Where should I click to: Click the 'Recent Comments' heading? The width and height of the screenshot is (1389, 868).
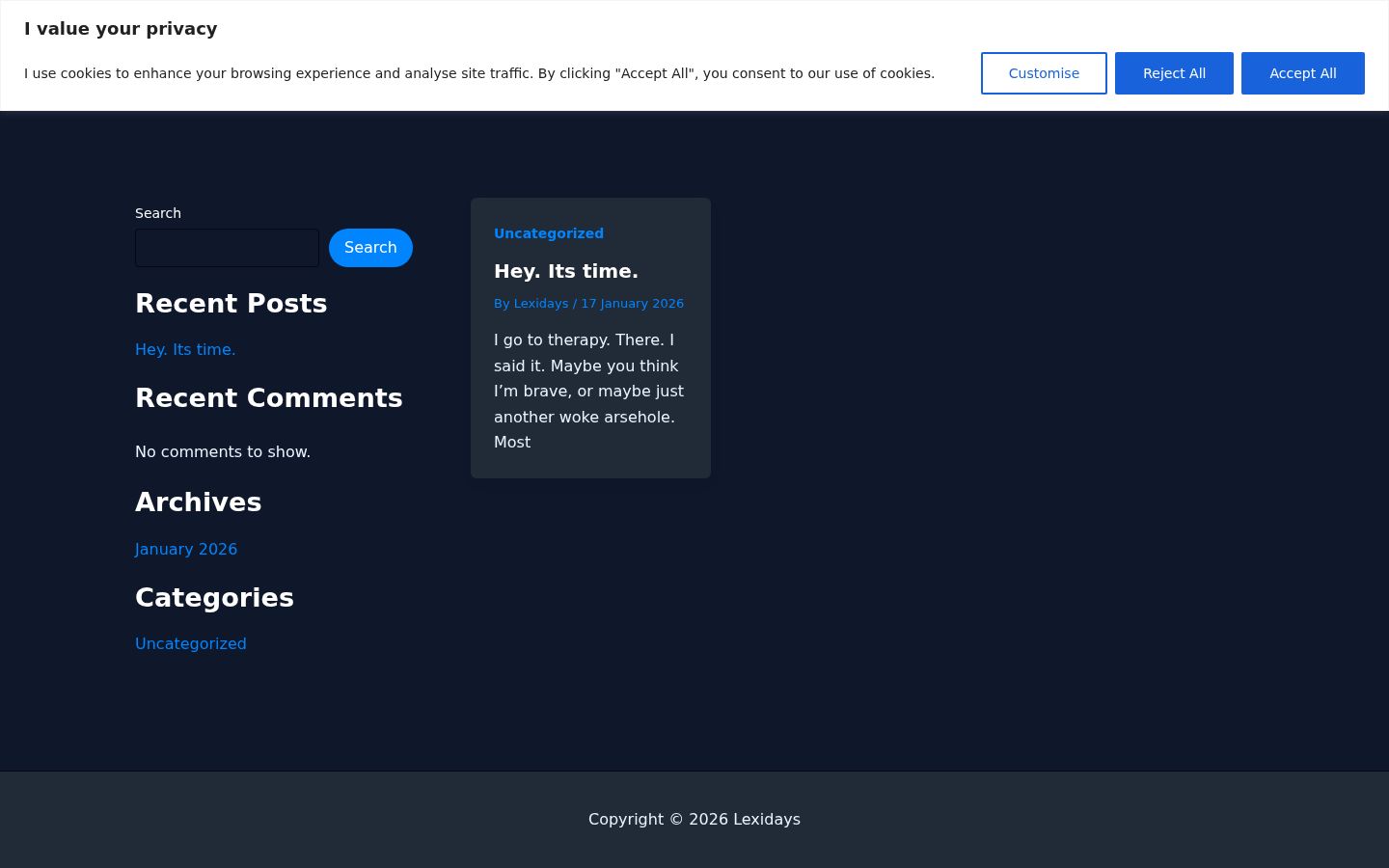269,397
